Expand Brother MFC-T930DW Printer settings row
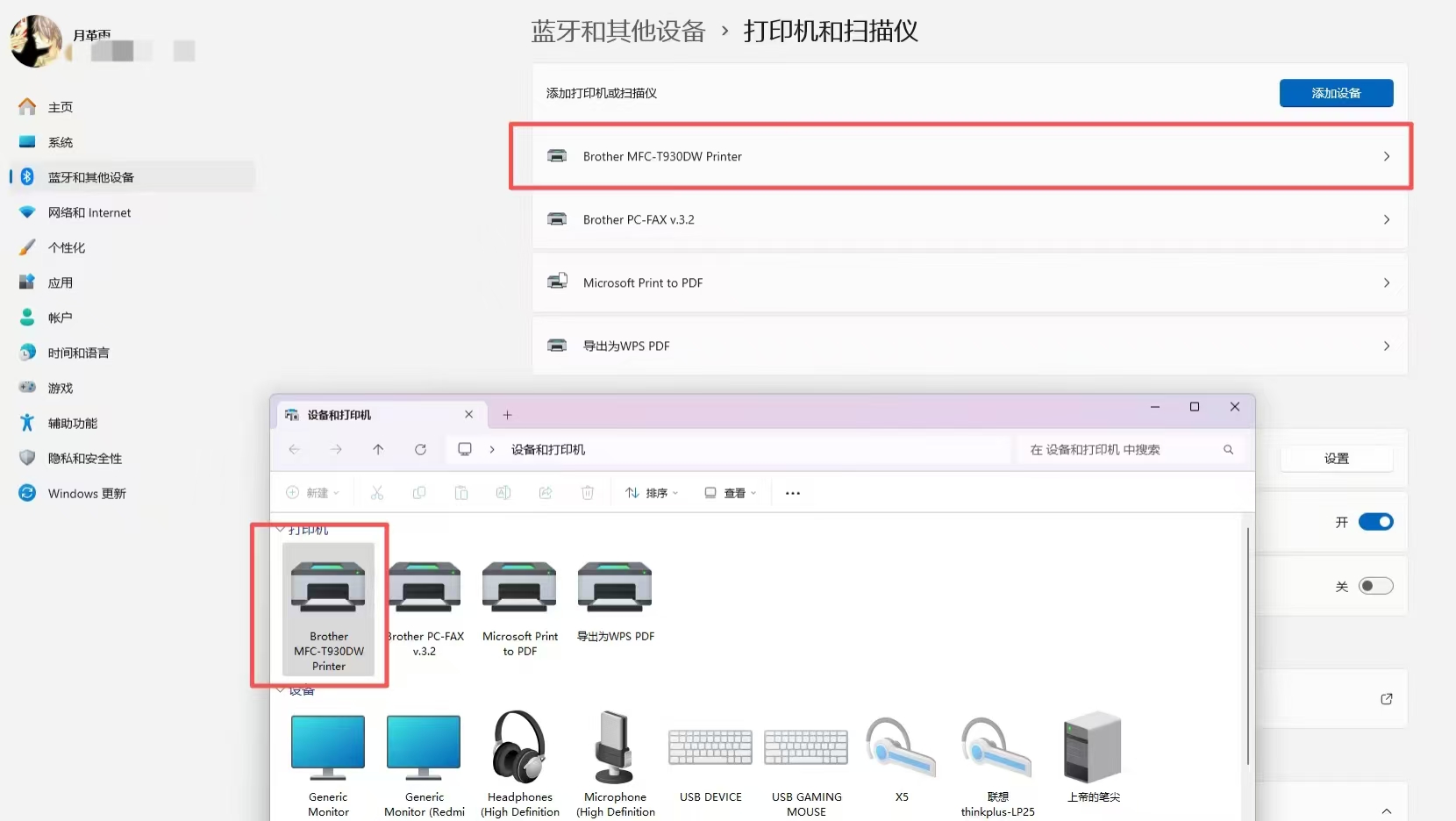1456x821 pixels. point(970,156)
